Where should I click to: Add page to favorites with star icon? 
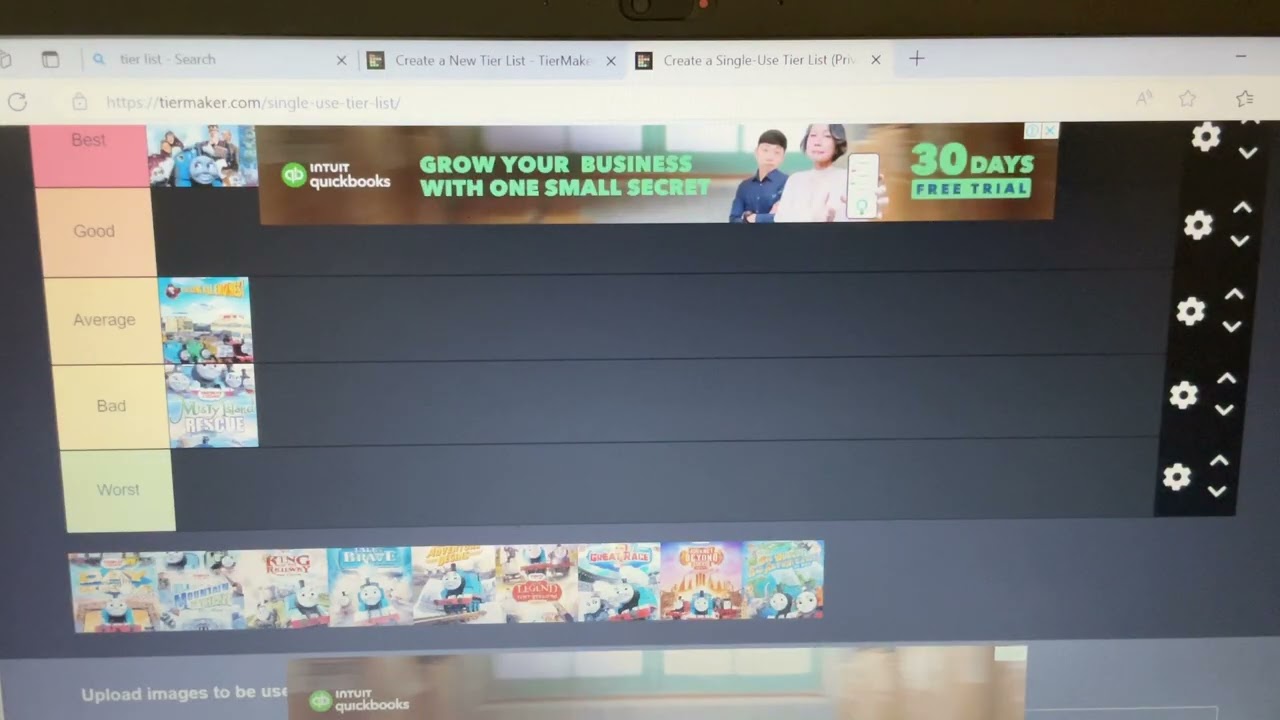click(x=1187, y=98)
